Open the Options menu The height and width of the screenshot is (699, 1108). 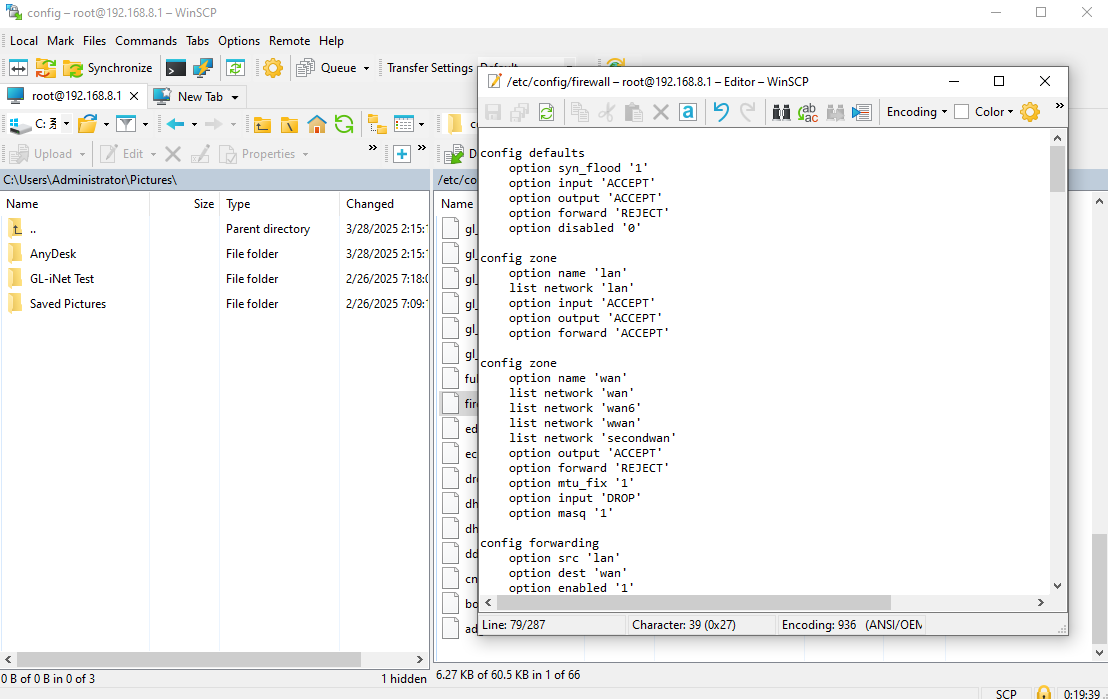coord(239,41)
